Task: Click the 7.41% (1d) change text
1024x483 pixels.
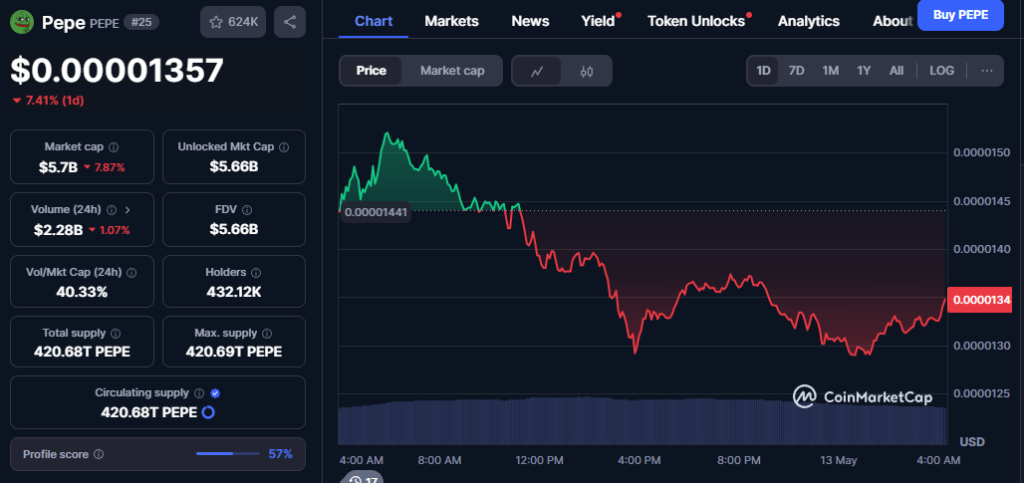Action: tap(55, 101)
